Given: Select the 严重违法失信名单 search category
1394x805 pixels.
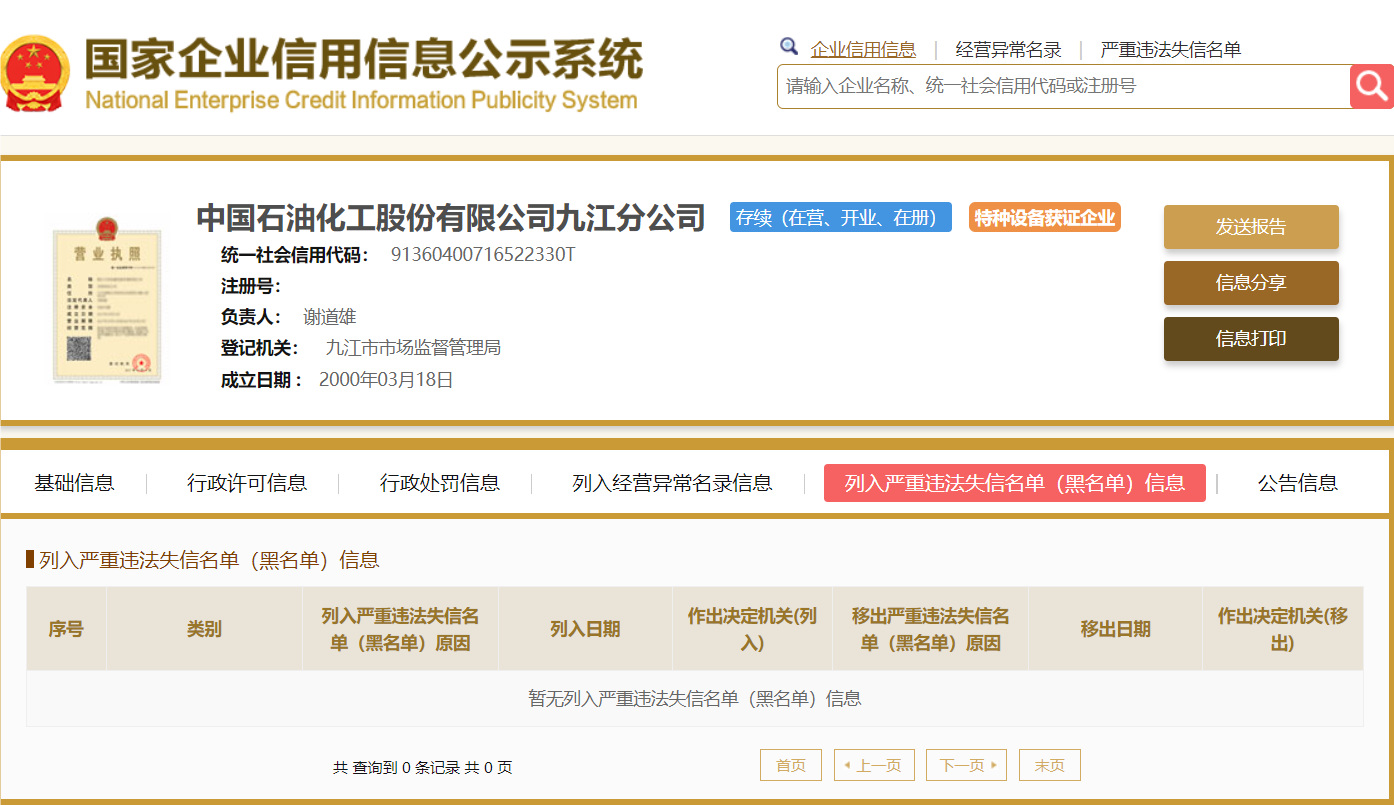Looking at the screenshot, I should coord(1171,50).
